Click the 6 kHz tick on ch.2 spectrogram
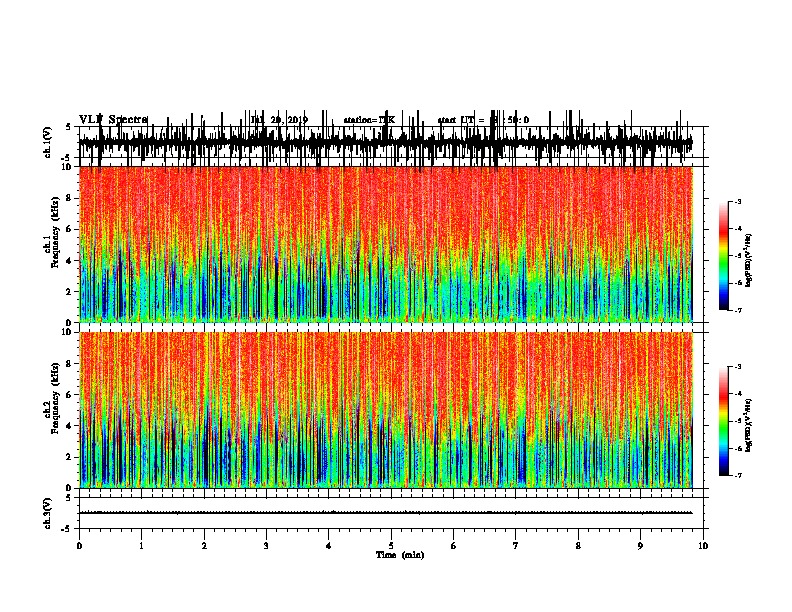 coord(70,395)
